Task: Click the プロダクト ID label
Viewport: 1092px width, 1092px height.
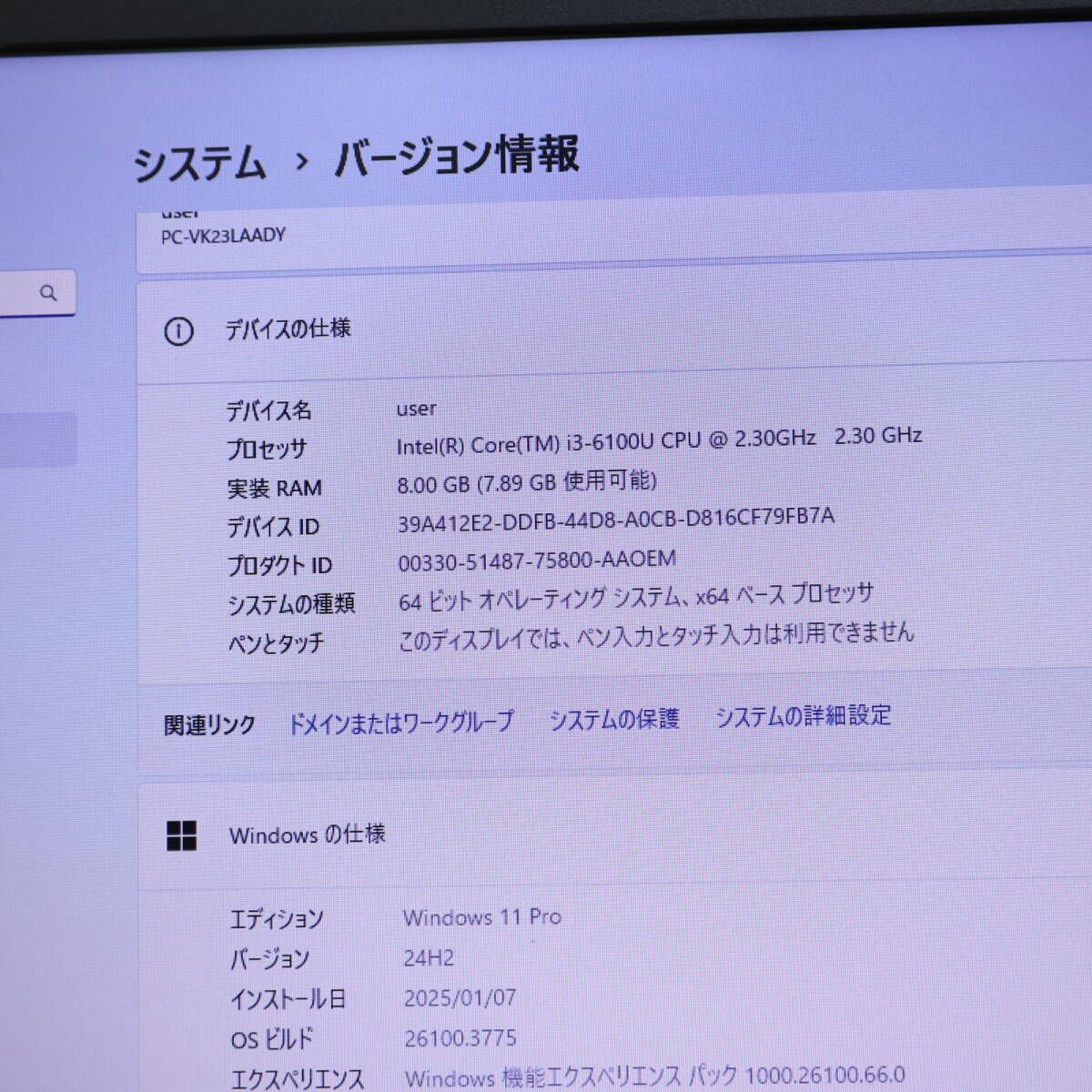Action: pyautogui.click(x=280, y=566)
